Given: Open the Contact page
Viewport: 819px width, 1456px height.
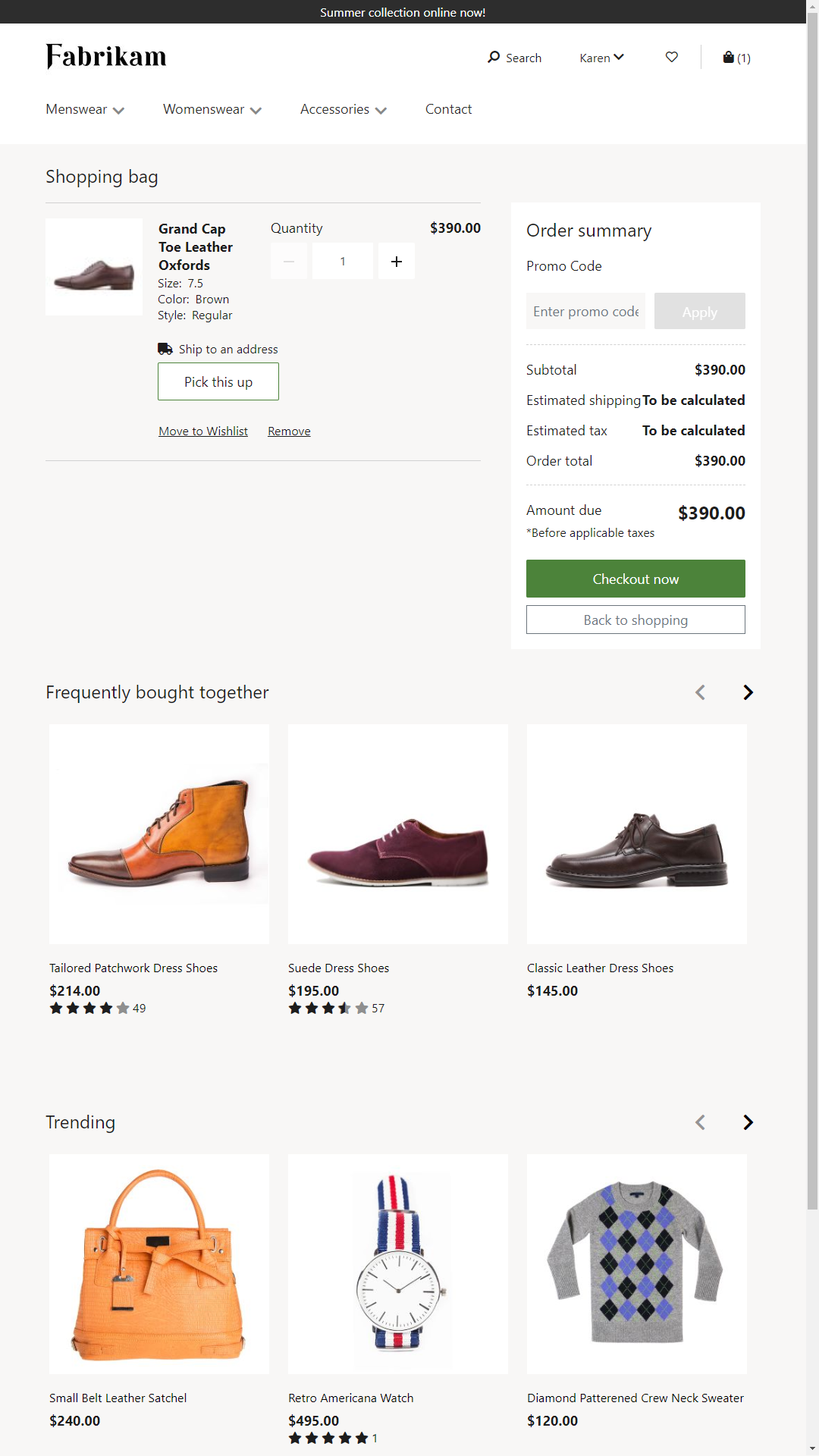Looking at the screenshot, I should [448, 109].
